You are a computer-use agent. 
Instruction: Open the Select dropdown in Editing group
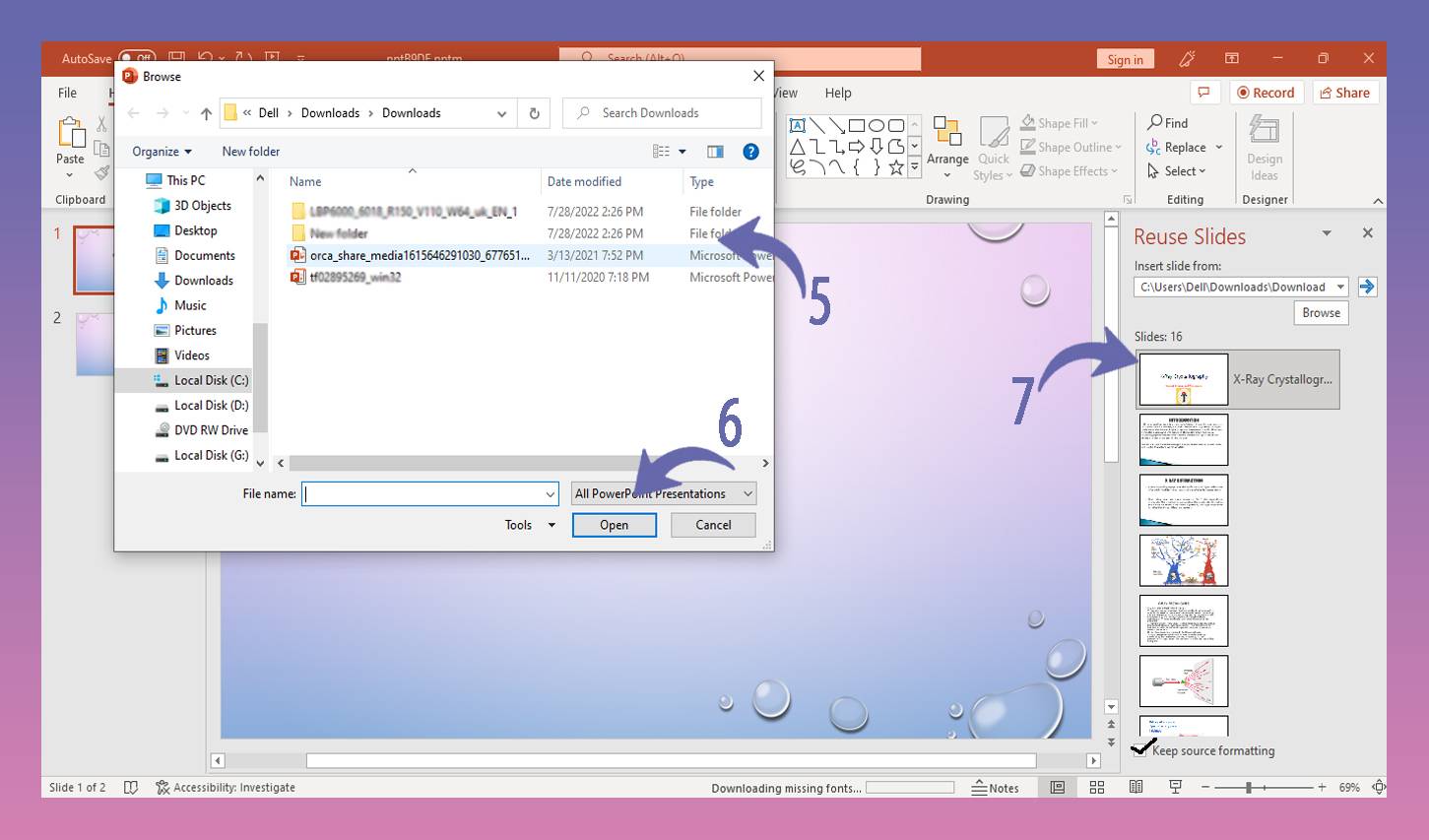pos(1176,171)
